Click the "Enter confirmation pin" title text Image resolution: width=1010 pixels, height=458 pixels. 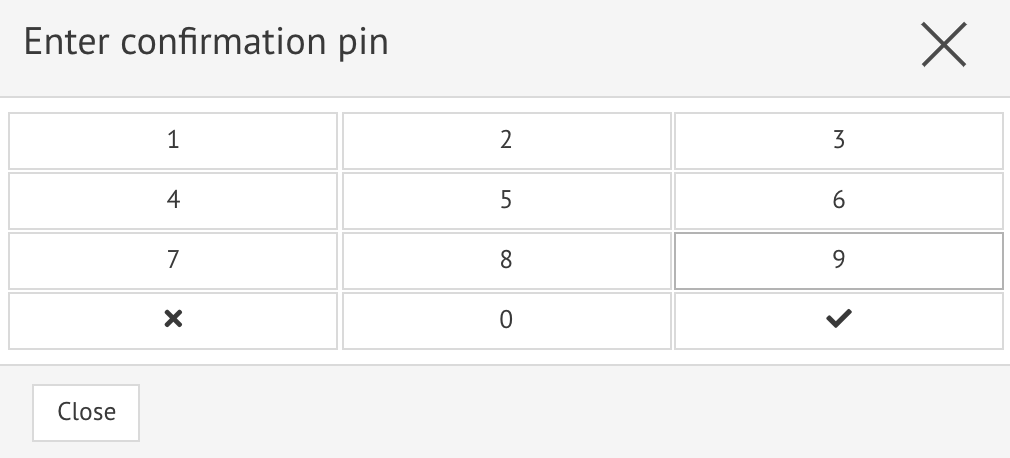pyautogui.click(x=206, y=43)
